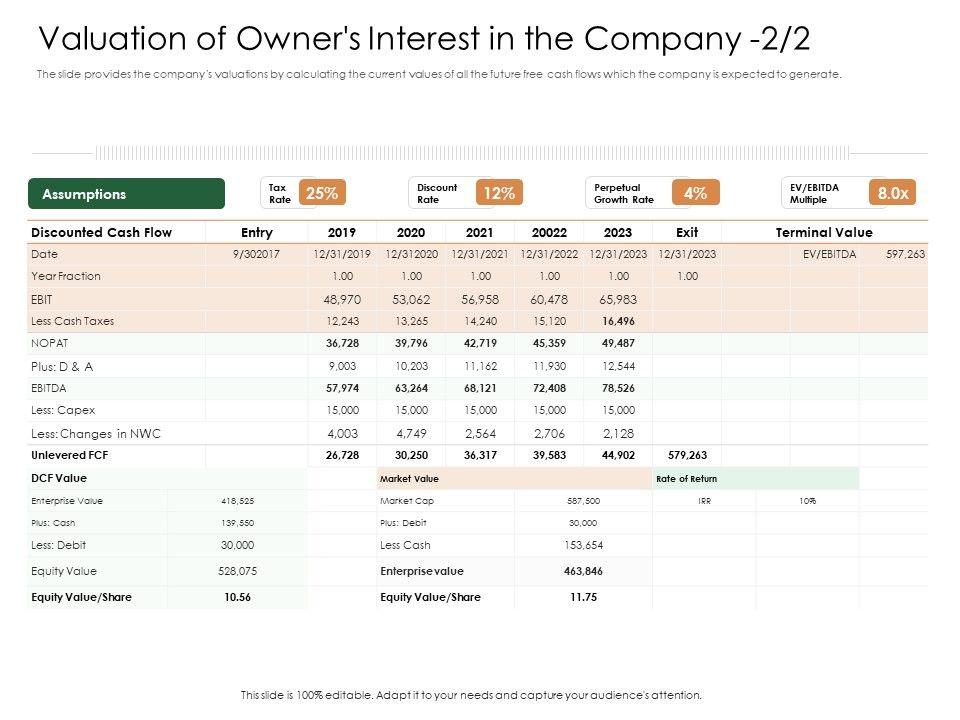Click the footer text about editable slide
The width and height of the screenshot is (960, 720).
click(472, 694)
